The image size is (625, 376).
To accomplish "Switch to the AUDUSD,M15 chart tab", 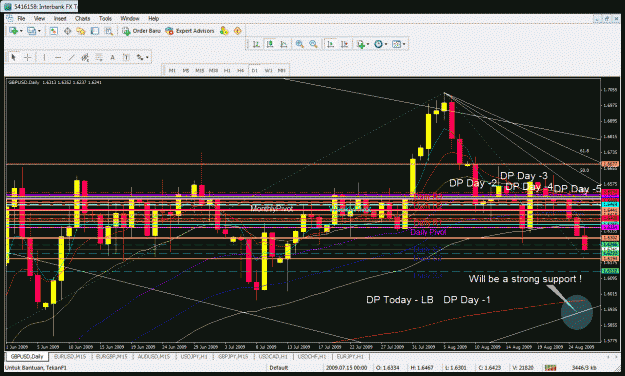I will [x=153, y=356].
